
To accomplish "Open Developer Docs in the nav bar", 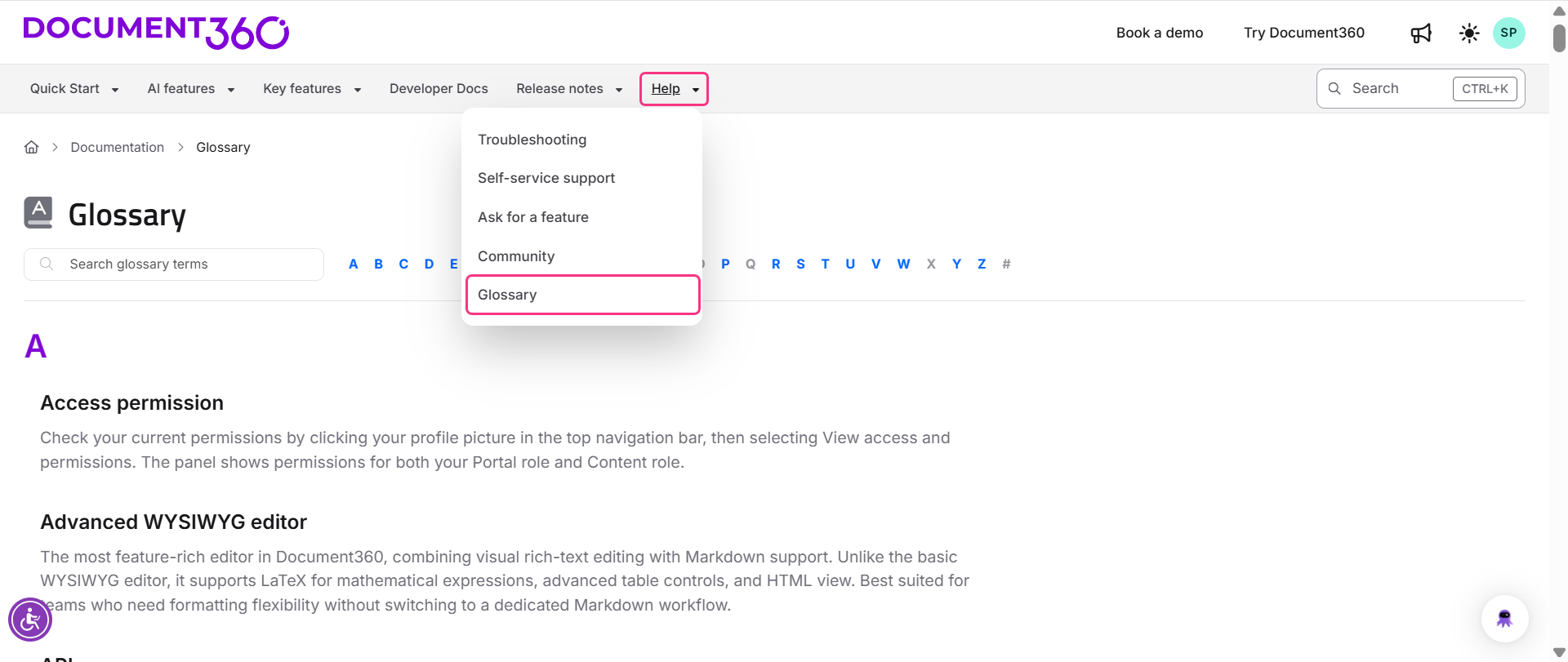I will point(439,88).
